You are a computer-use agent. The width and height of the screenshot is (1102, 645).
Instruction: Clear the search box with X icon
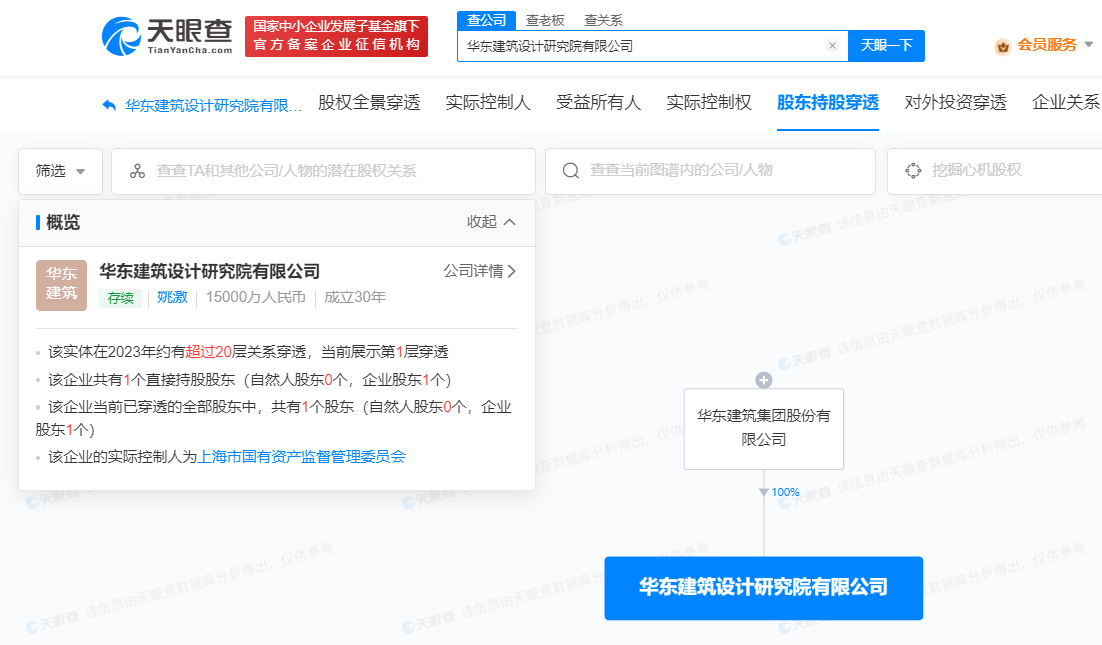(x=831, y=46)
